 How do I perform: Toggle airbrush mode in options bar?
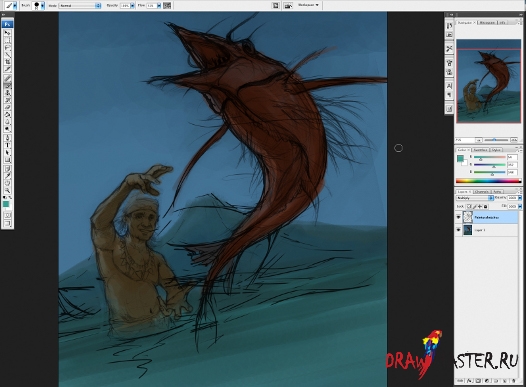point(167,5)
